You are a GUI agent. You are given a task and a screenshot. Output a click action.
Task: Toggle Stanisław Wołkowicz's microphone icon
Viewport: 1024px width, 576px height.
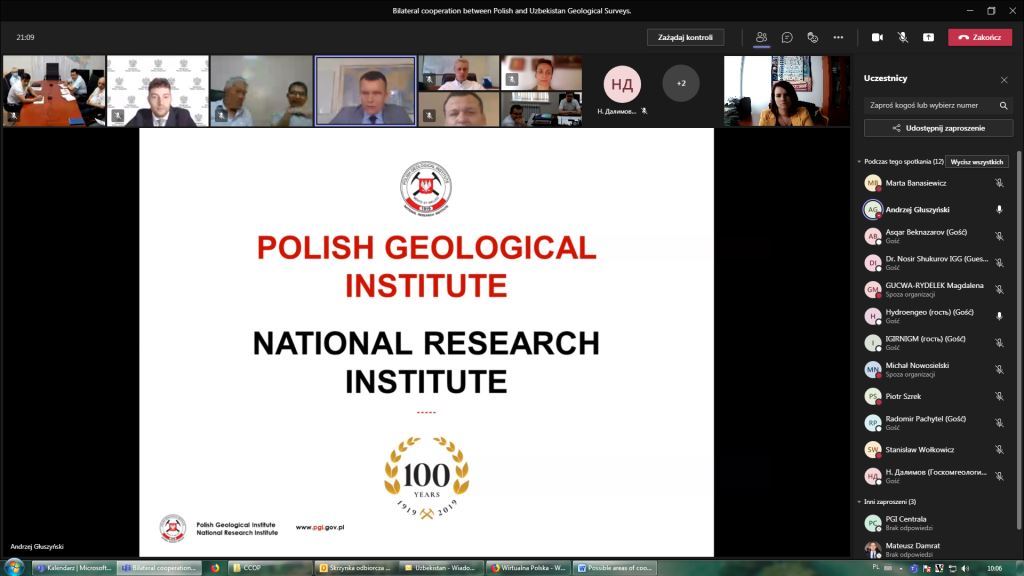[999, 449]
